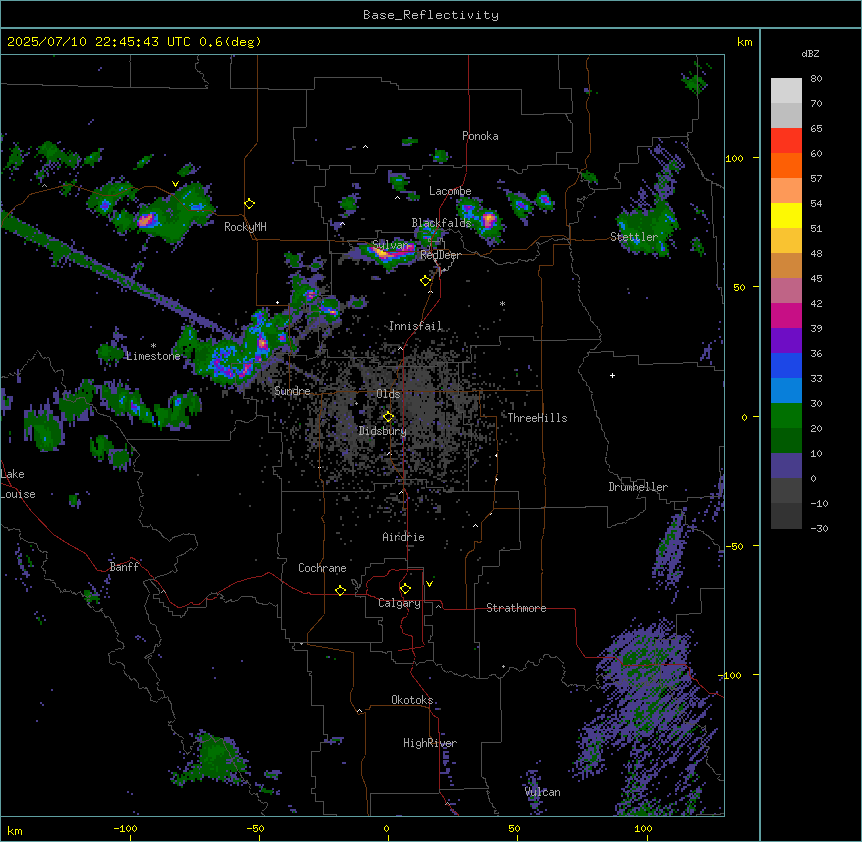Select the Limestone label
The image size is (862, 842).
click(x=153, y=356)
